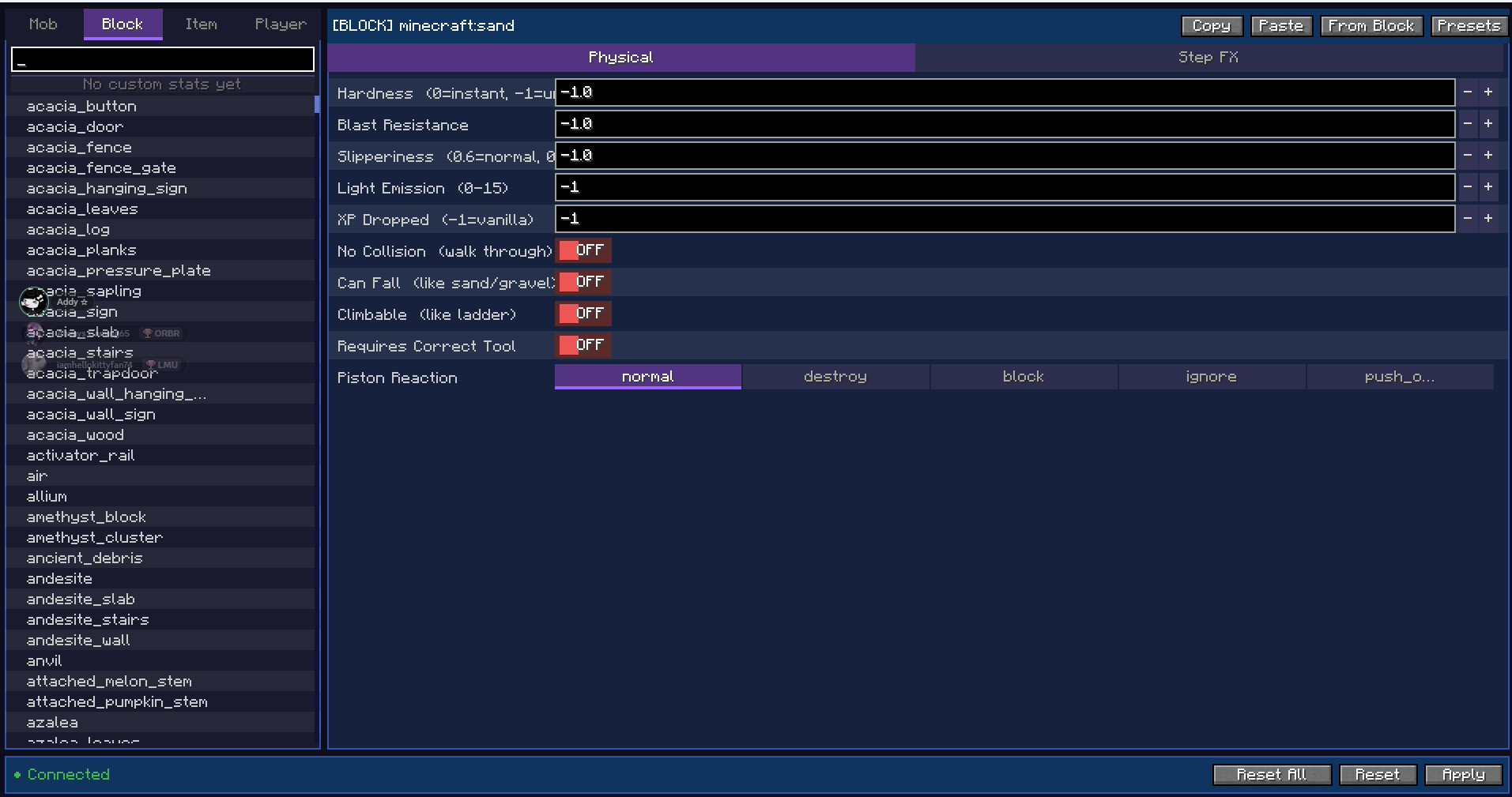Image resolution: width=1512 pixels, height=797 pixels.
Task: Switch to the Mob tab
Action: [x=43, y=24]
